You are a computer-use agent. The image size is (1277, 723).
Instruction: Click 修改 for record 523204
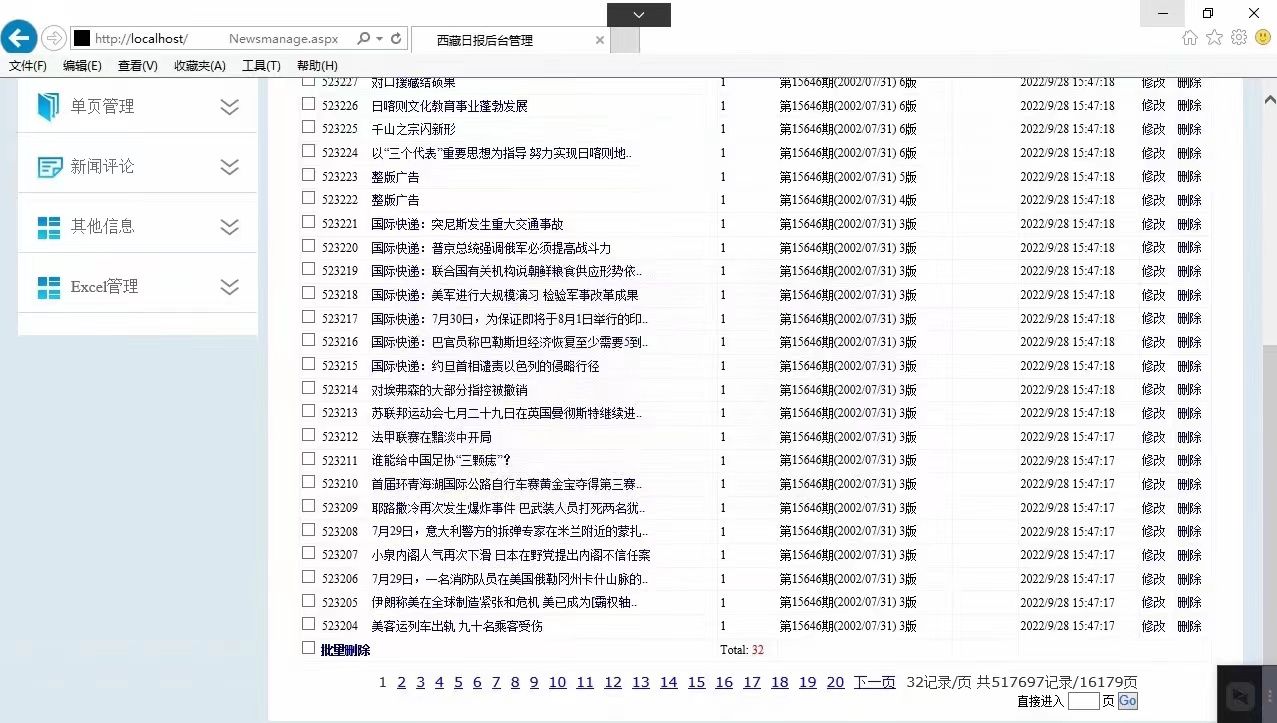click(x=1153, y=626)
